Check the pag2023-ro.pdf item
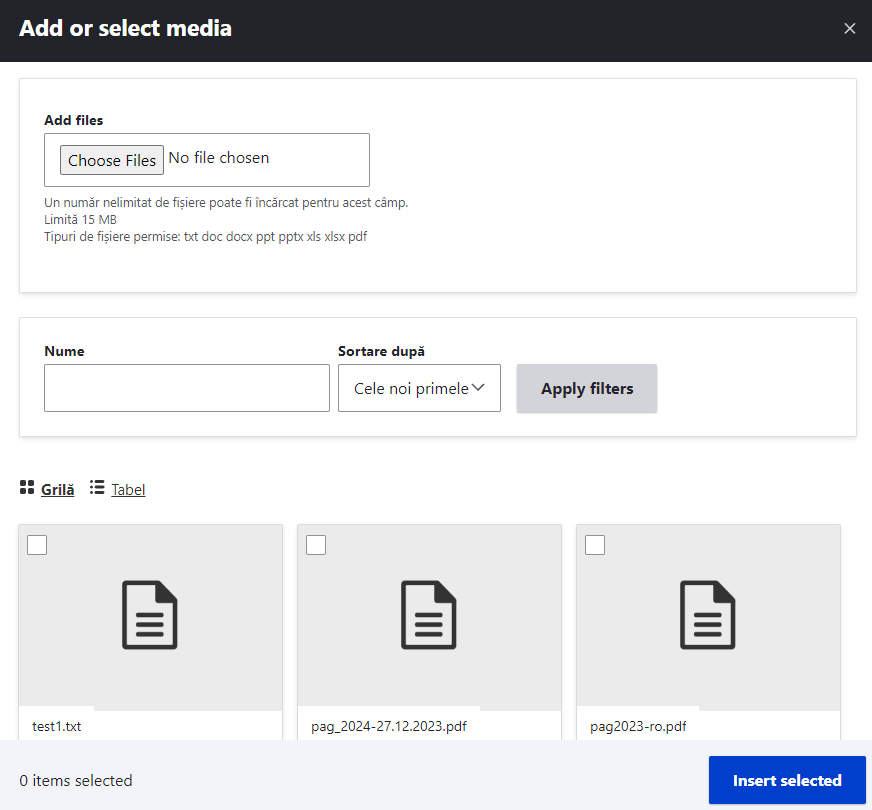The image size is (872, 810). tap(595, 545)
